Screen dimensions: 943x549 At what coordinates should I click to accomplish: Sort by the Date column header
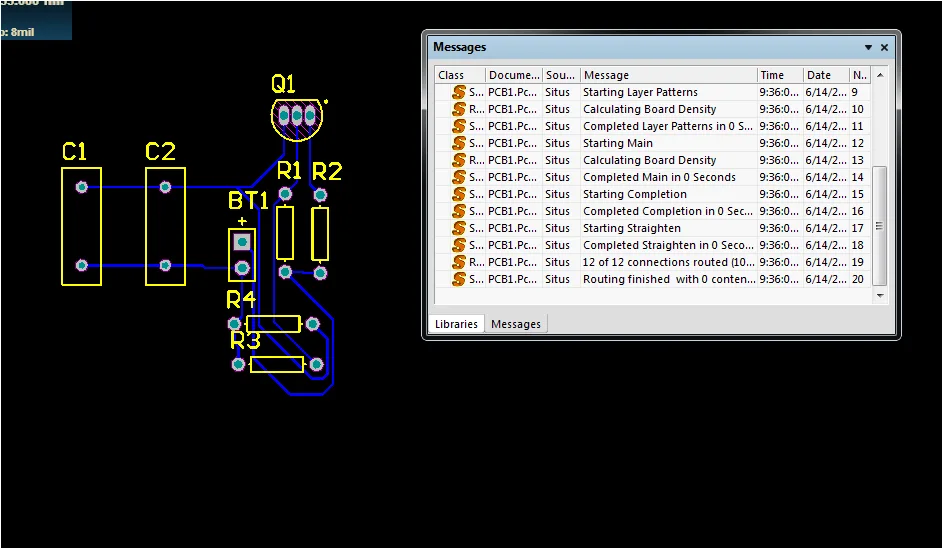[x=826, y=75]
